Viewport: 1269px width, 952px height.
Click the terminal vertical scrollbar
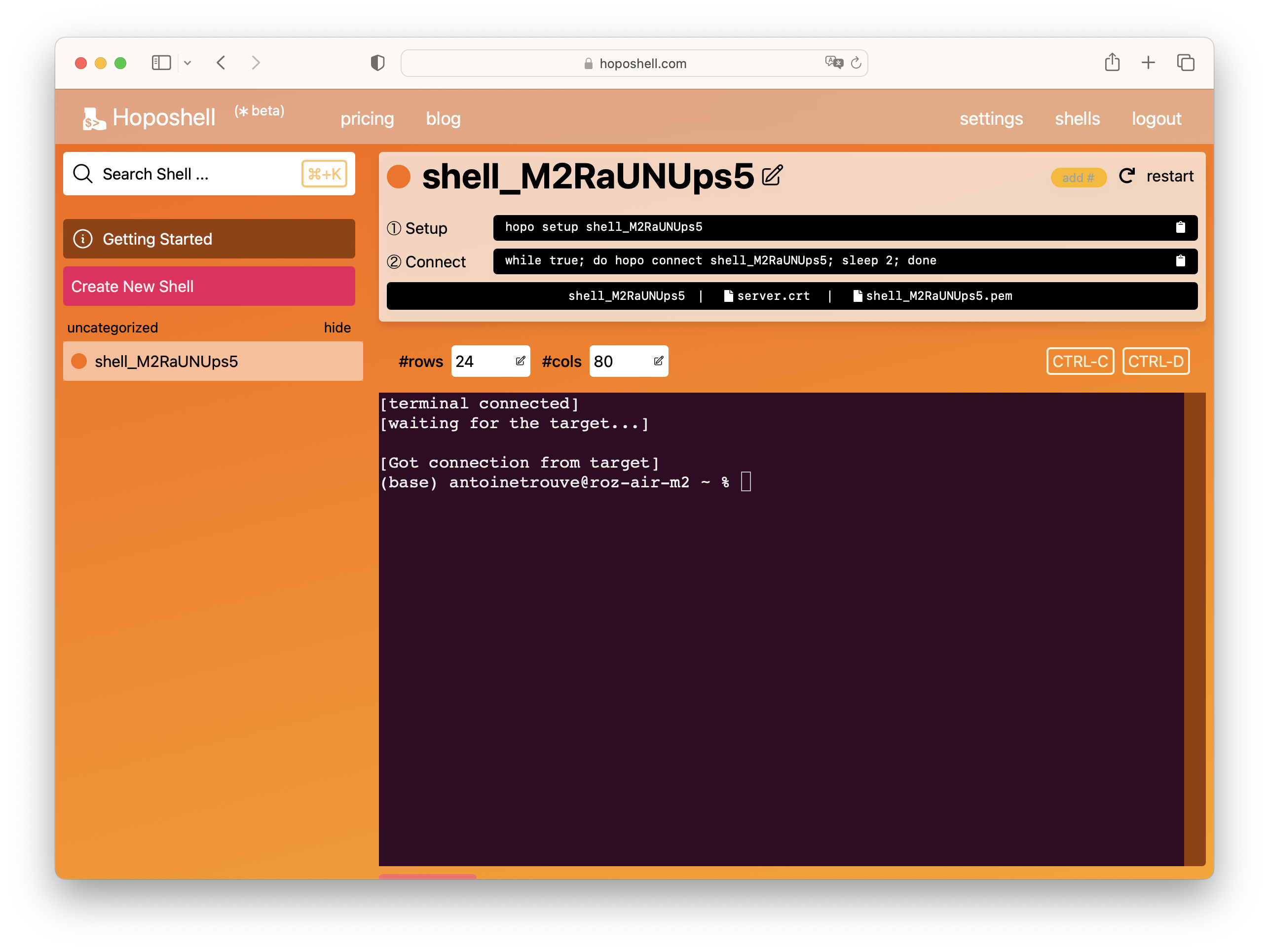(x=1194, y=629)
